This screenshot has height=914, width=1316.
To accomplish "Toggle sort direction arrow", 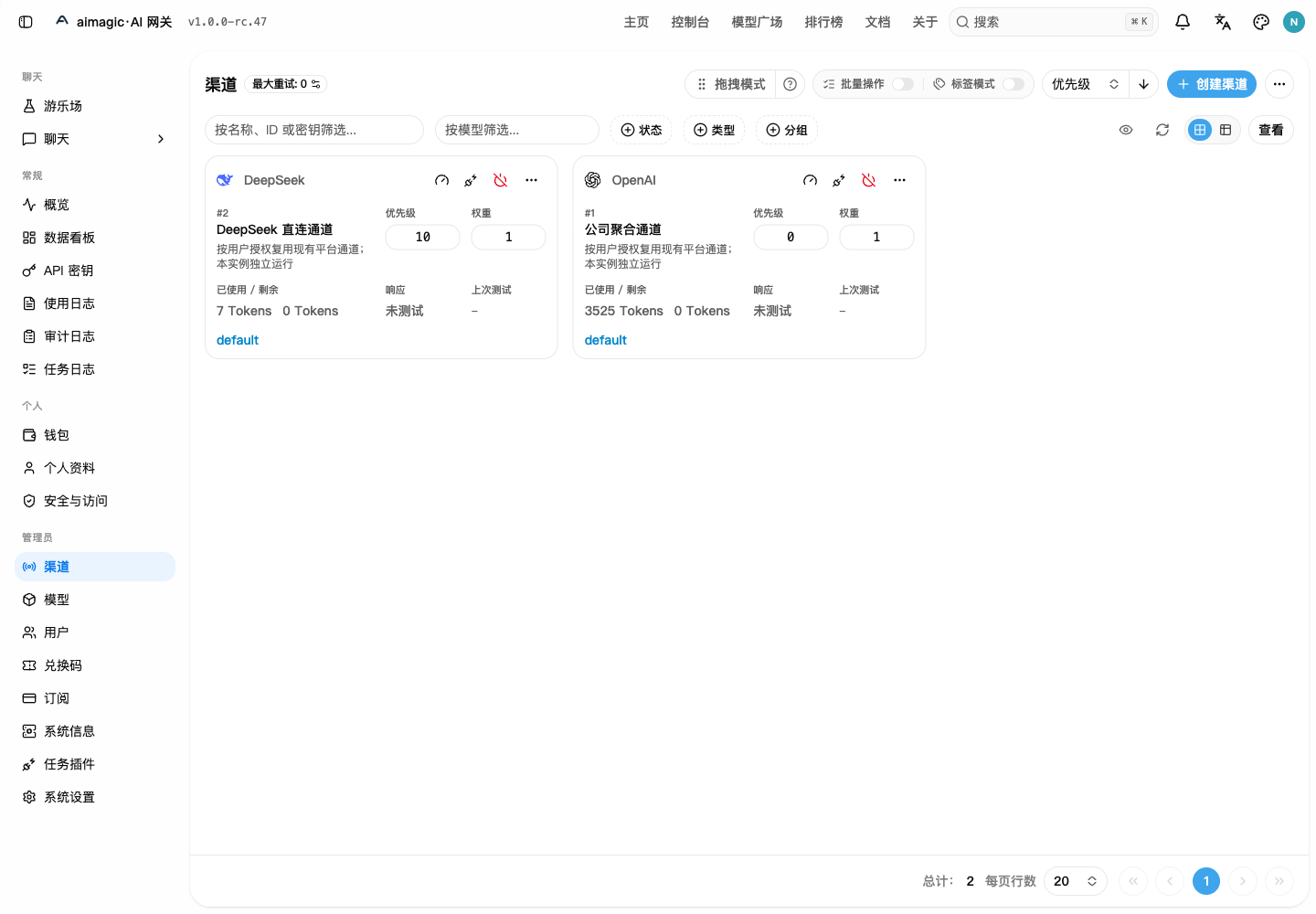I will click(1144, 84).
